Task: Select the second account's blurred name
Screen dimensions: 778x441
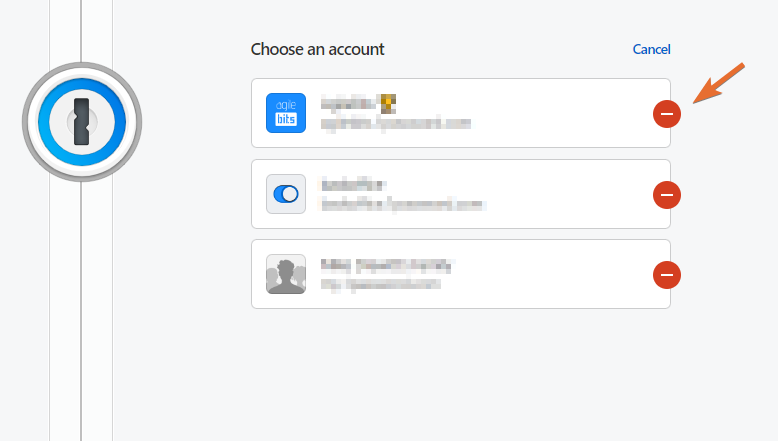Action: [x=353, y=184]
